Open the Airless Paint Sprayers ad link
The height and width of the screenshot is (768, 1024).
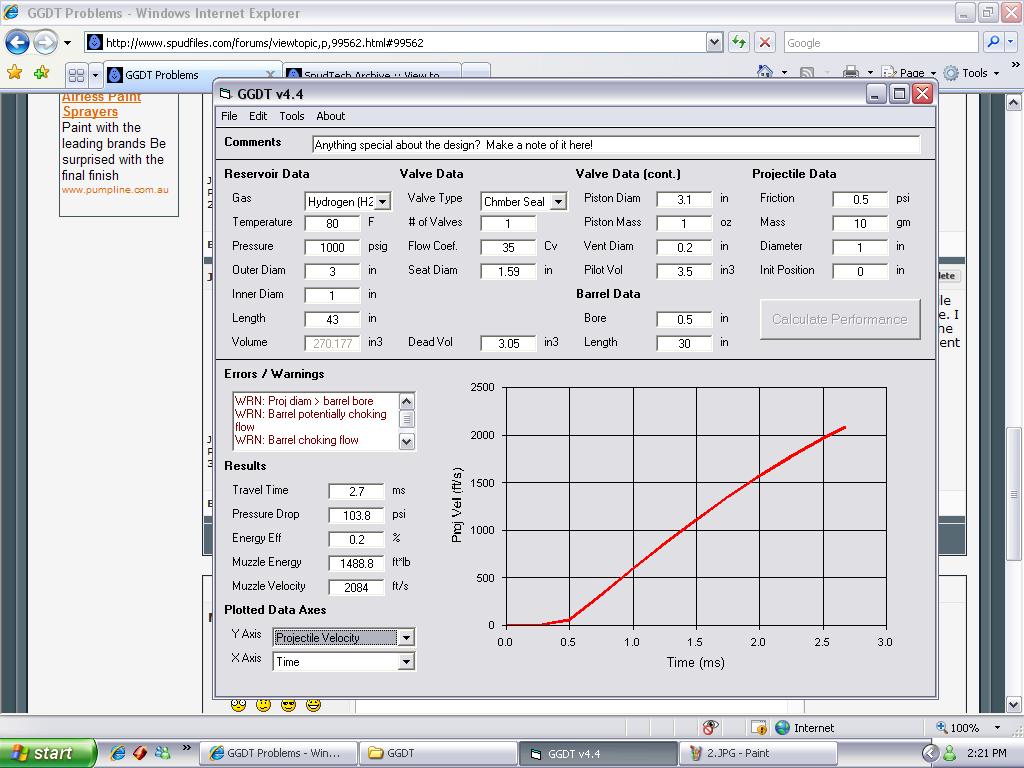pyautogui.click(x=101, y=104)
